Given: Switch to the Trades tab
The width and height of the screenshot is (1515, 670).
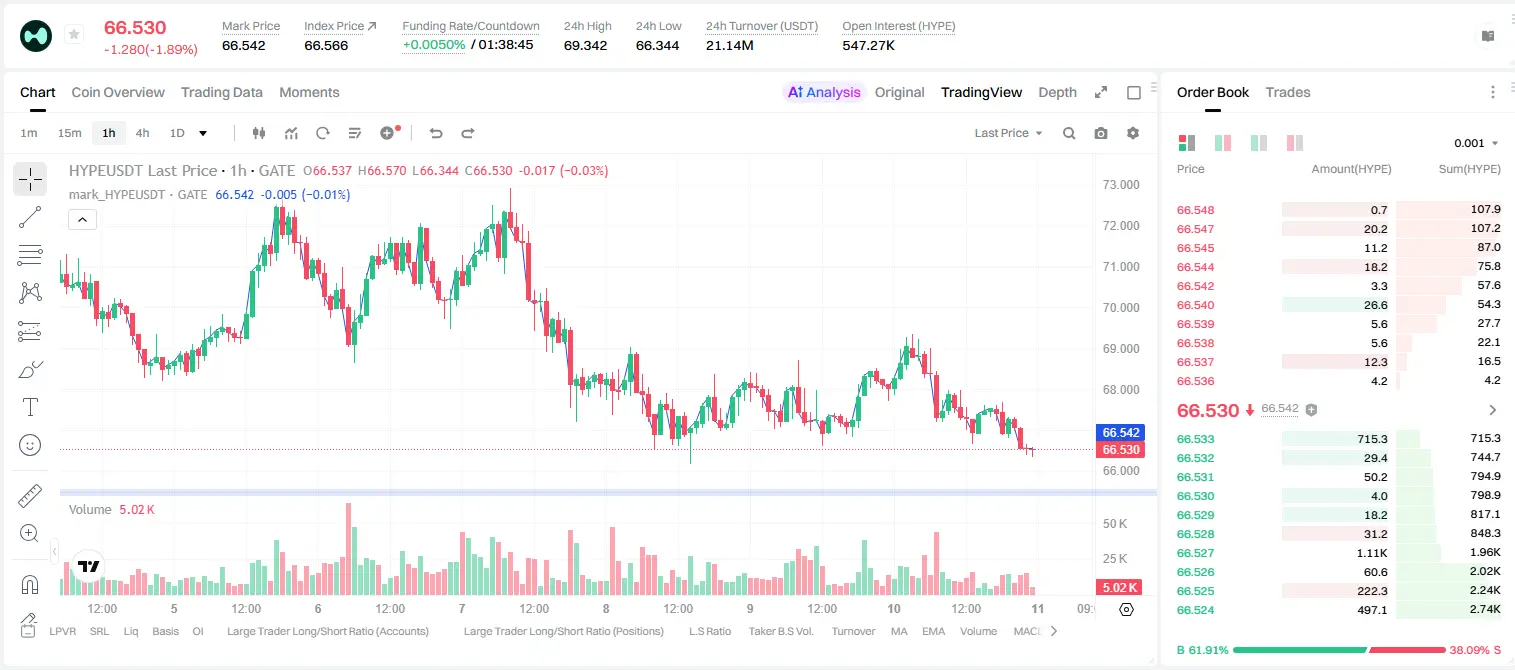Looking at the screenshot, I should [1288, 92].
